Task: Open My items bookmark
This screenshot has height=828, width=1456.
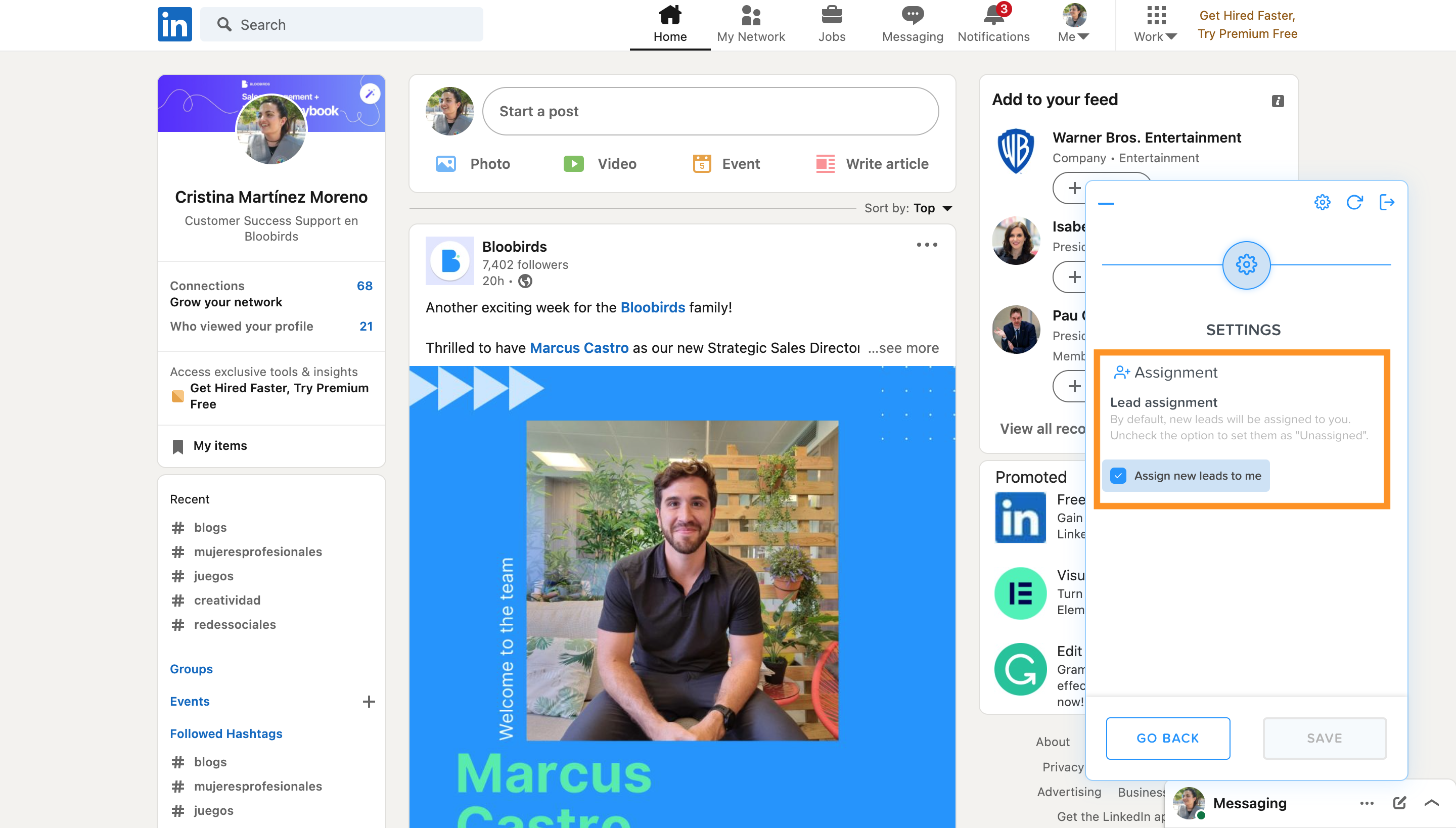Action: pos(209,446)
